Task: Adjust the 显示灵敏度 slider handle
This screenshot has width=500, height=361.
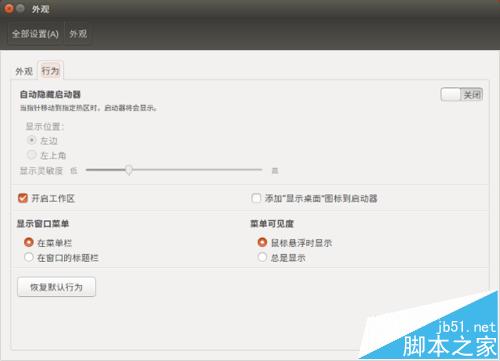Action: point(129,170)
